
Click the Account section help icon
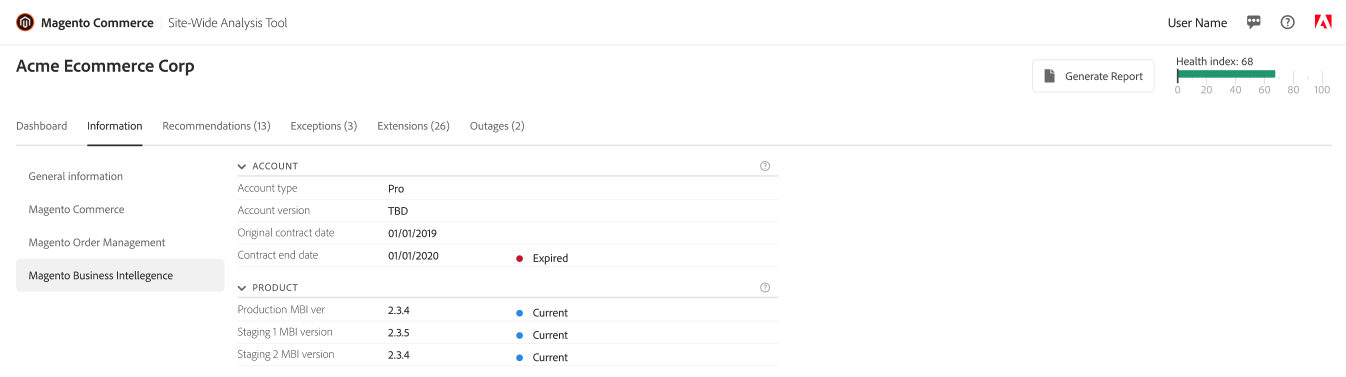point(765,166)
